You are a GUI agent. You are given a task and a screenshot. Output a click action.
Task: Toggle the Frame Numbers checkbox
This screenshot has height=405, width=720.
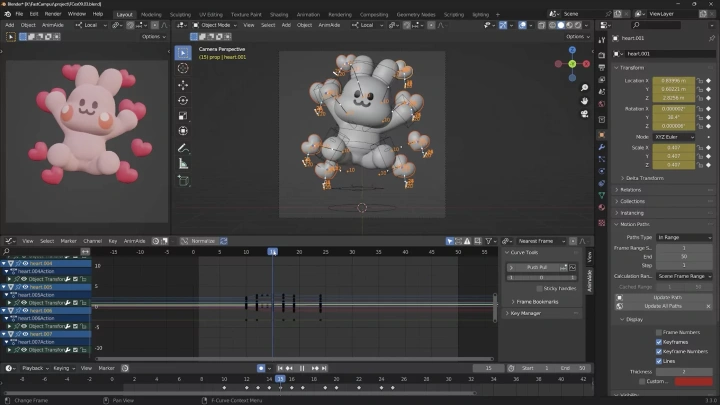(x=659, y=332)
